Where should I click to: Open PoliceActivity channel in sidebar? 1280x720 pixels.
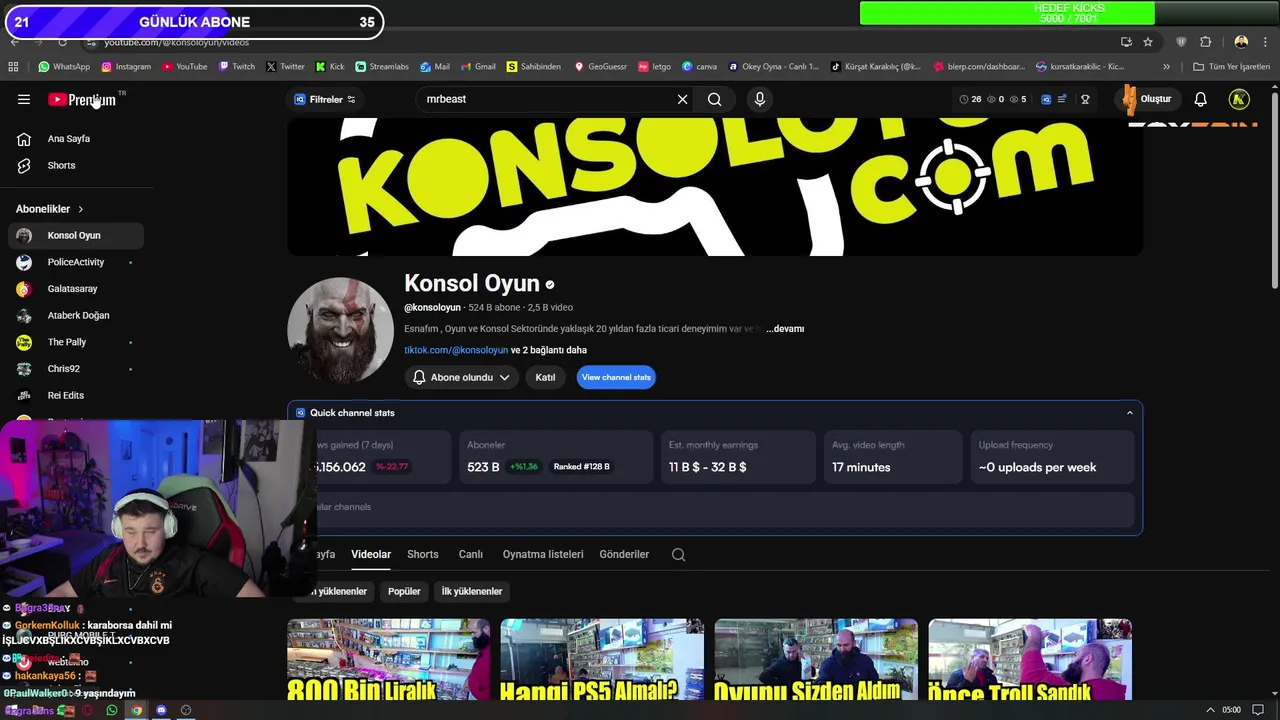76,262
